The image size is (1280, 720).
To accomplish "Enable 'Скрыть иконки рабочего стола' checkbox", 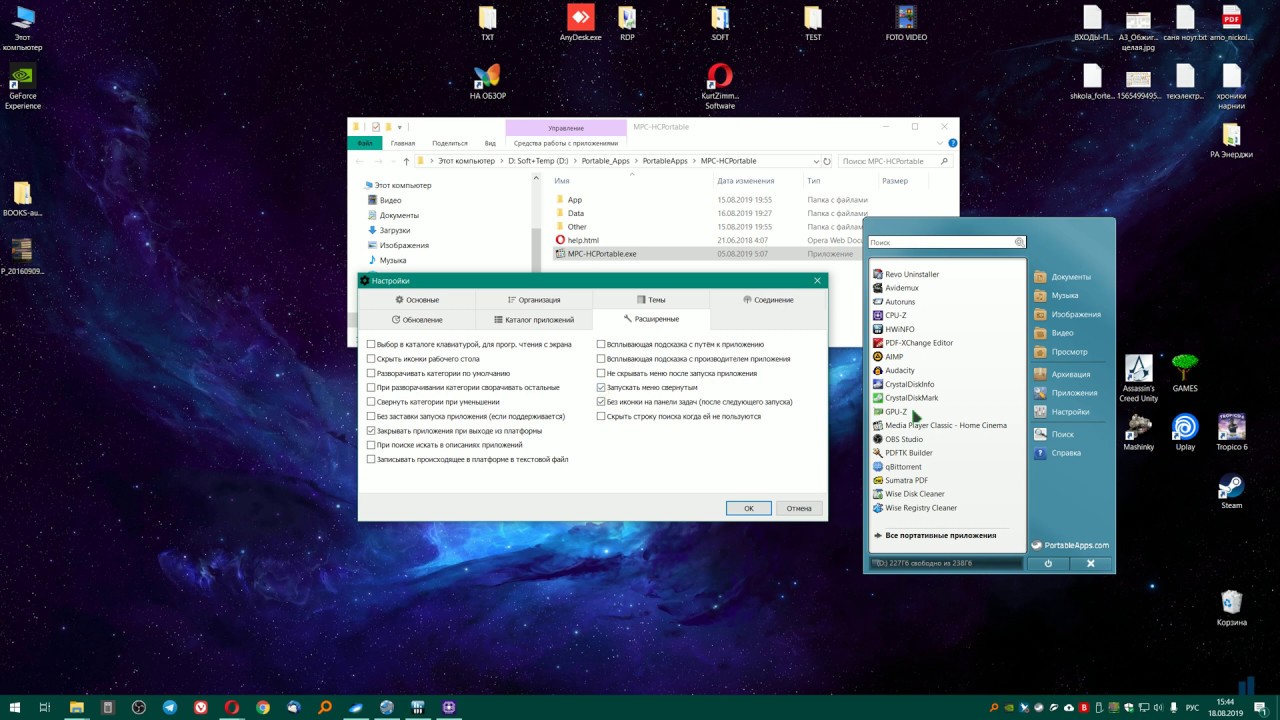I will (371, 358).
